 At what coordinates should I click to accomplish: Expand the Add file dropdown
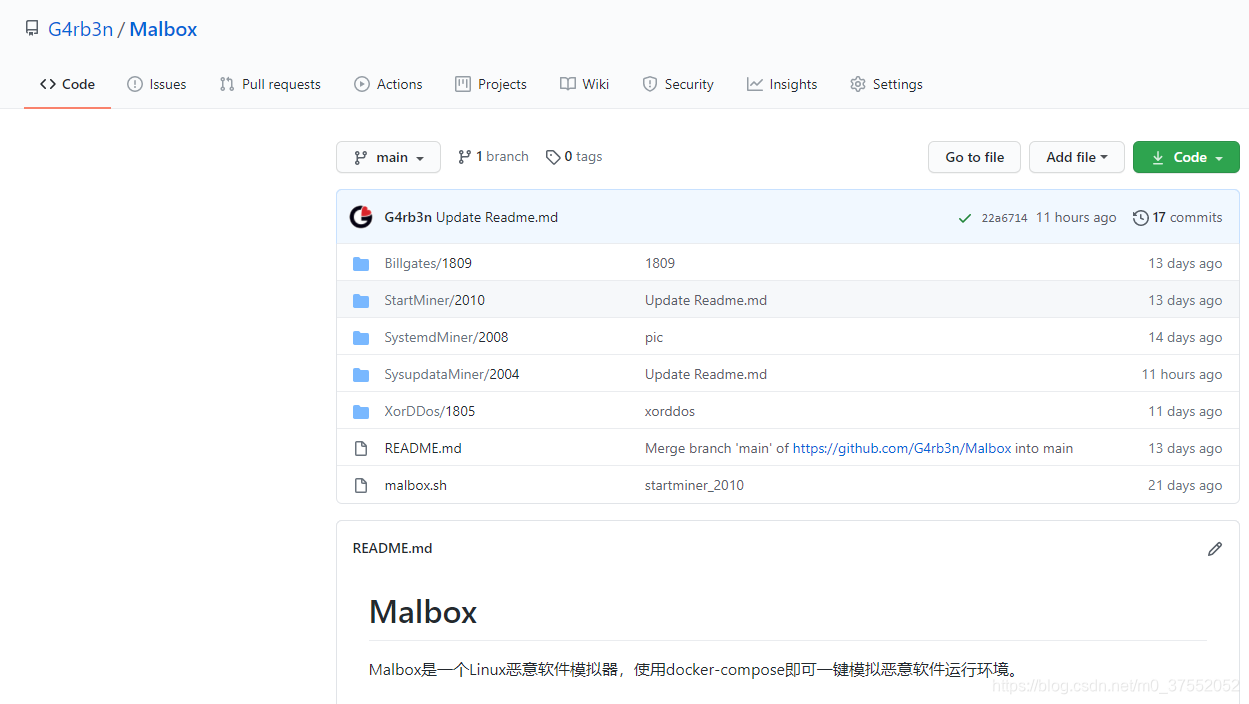pyautogui.click(x=1077, y=157)
